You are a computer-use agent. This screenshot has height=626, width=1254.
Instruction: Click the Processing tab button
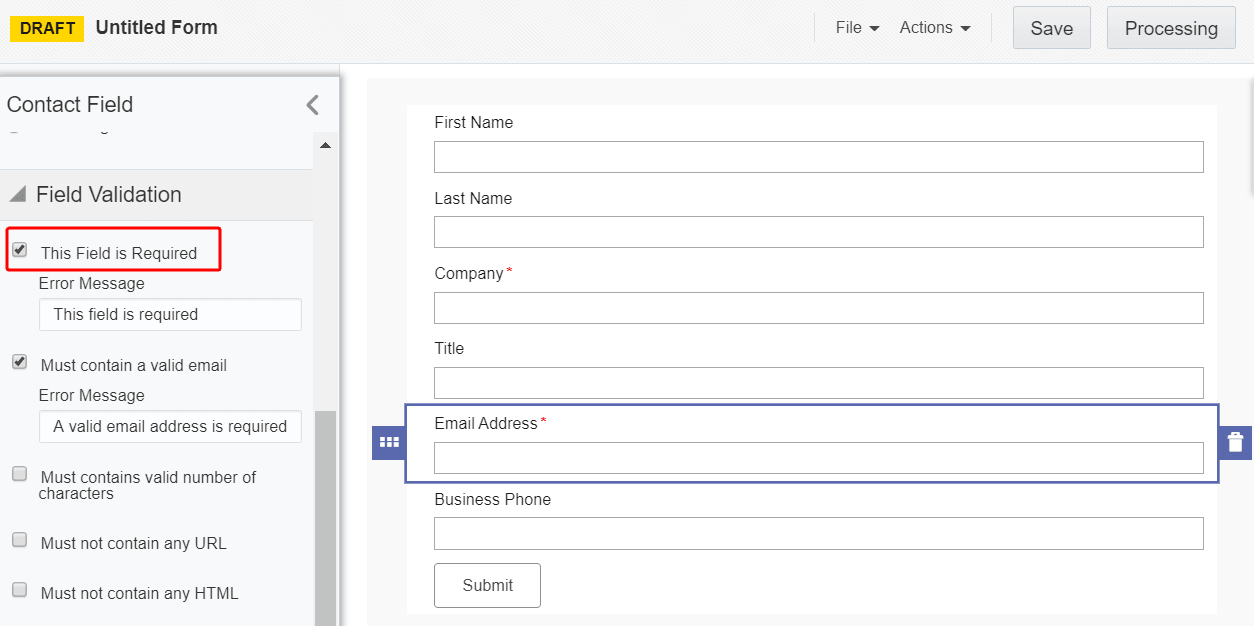(x=1171, y=28)
